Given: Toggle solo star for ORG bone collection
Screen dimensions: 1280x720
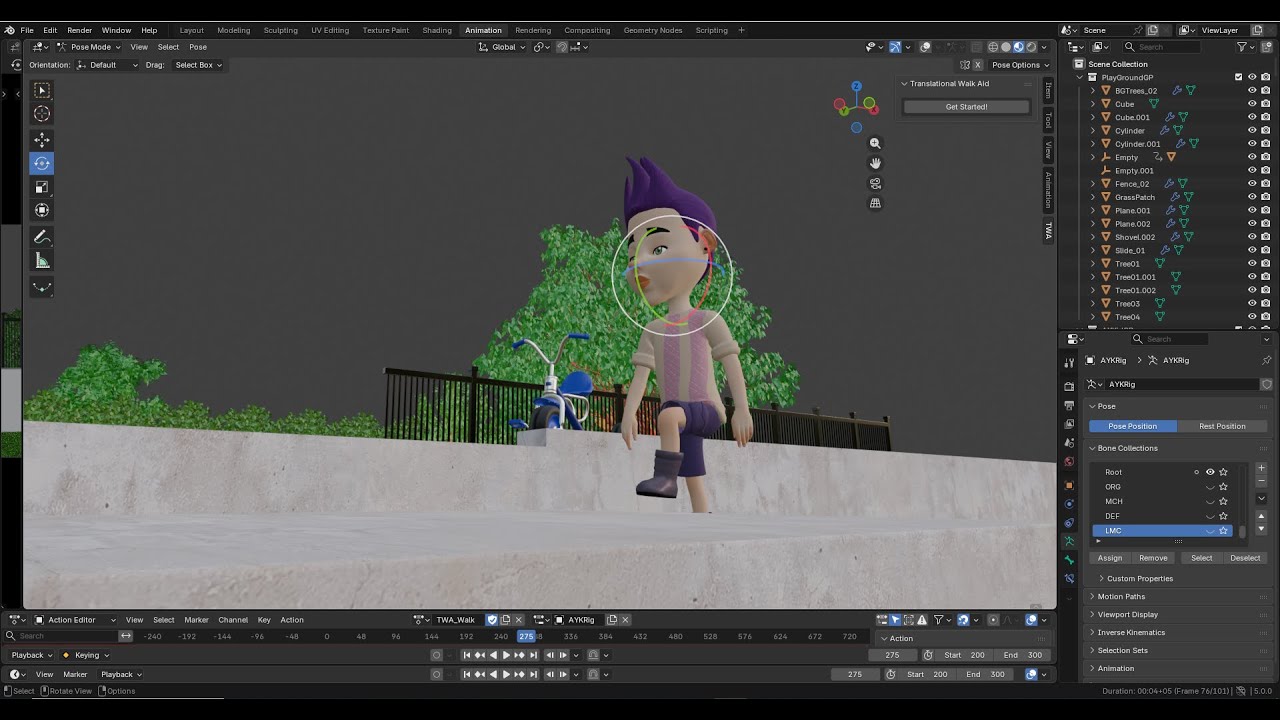Looking at the screenshot, I should pyautogui.click(x=1223, y=487).
